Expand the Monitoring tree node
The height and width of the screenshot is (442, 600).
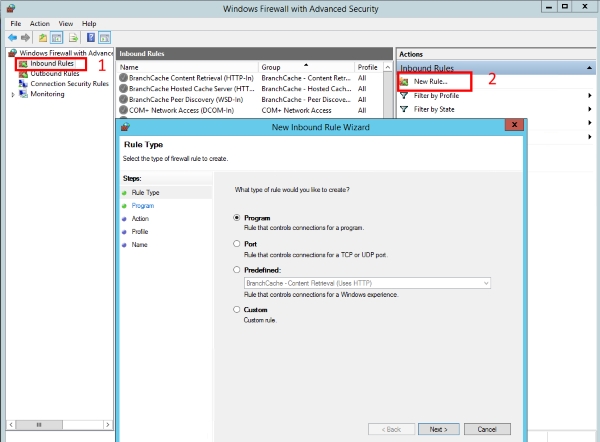(x=13, y=94)
